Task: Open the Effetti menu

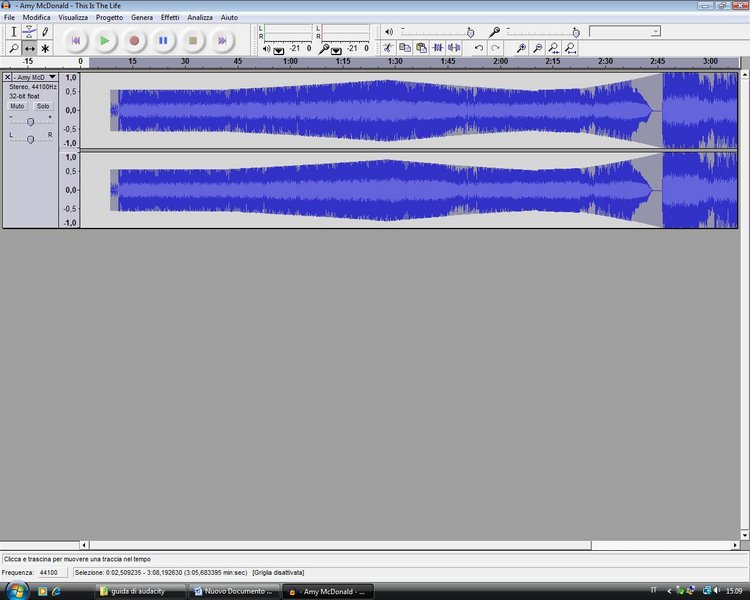Action: (170, 17)
